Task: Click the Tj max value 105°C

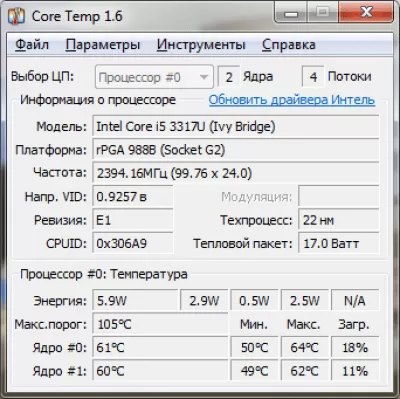Action: coord(160,324)
